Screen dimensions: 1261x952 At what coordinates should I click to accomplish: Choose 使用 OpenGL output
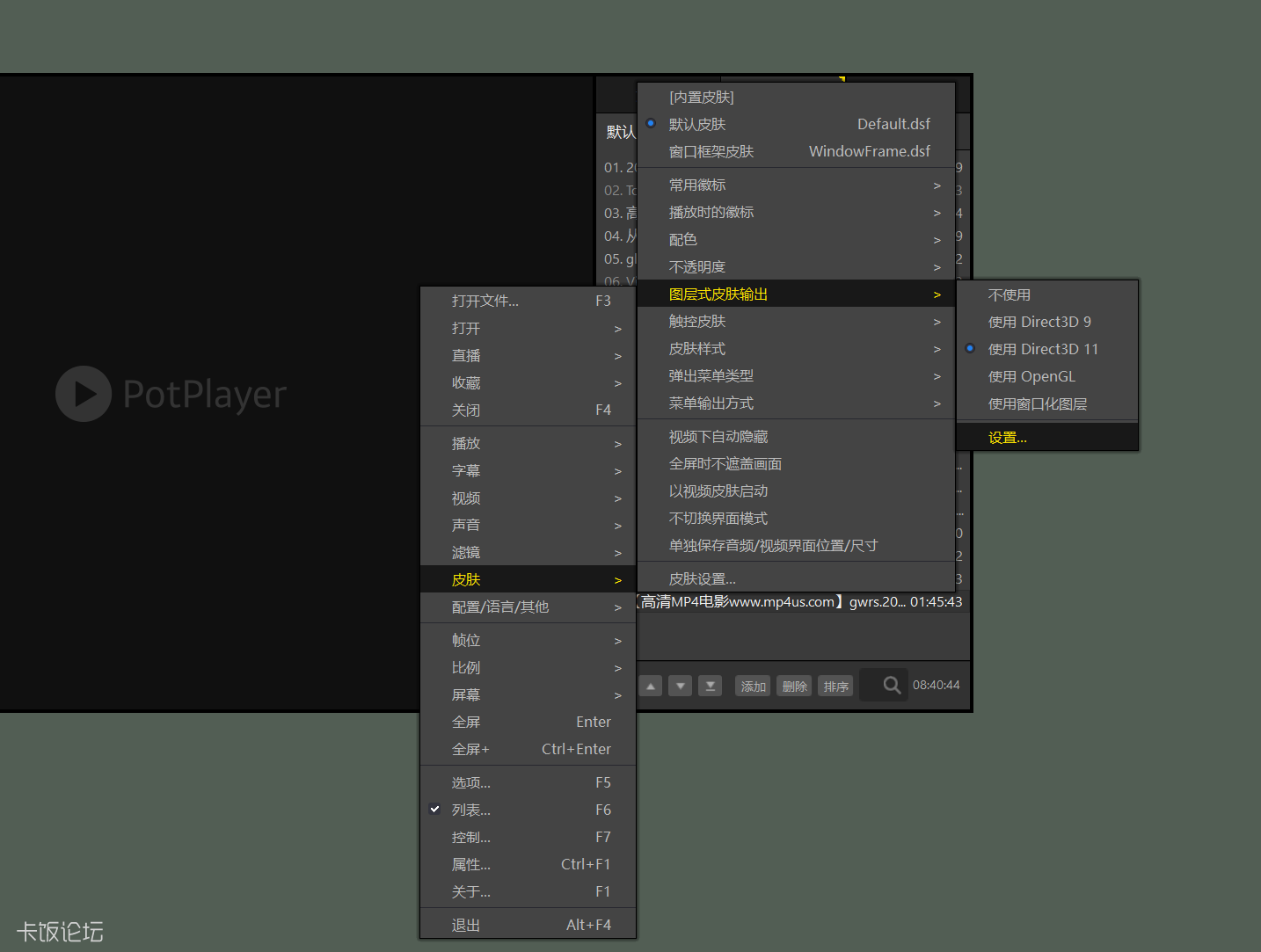(x=1047, y=376)
